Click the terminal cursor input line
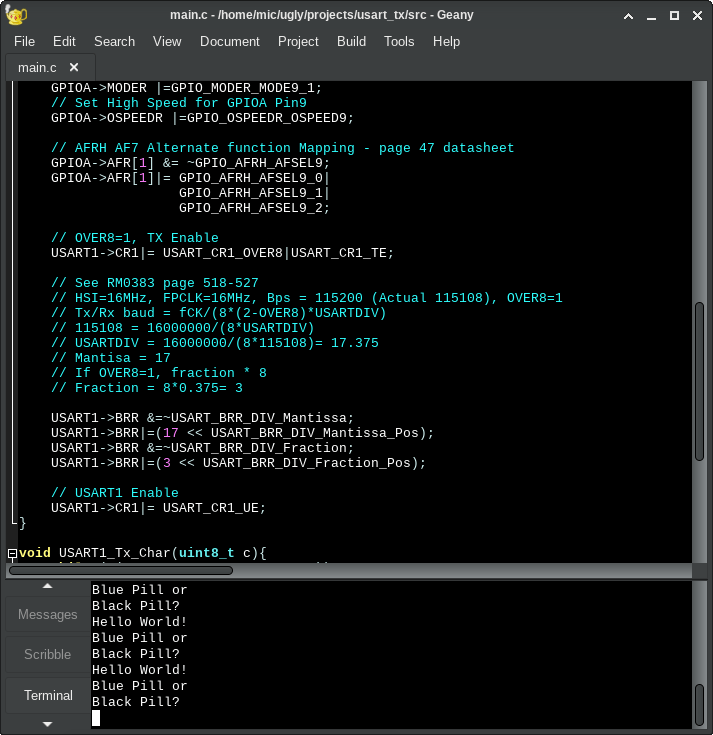713x735 pixels. [96, 718]
